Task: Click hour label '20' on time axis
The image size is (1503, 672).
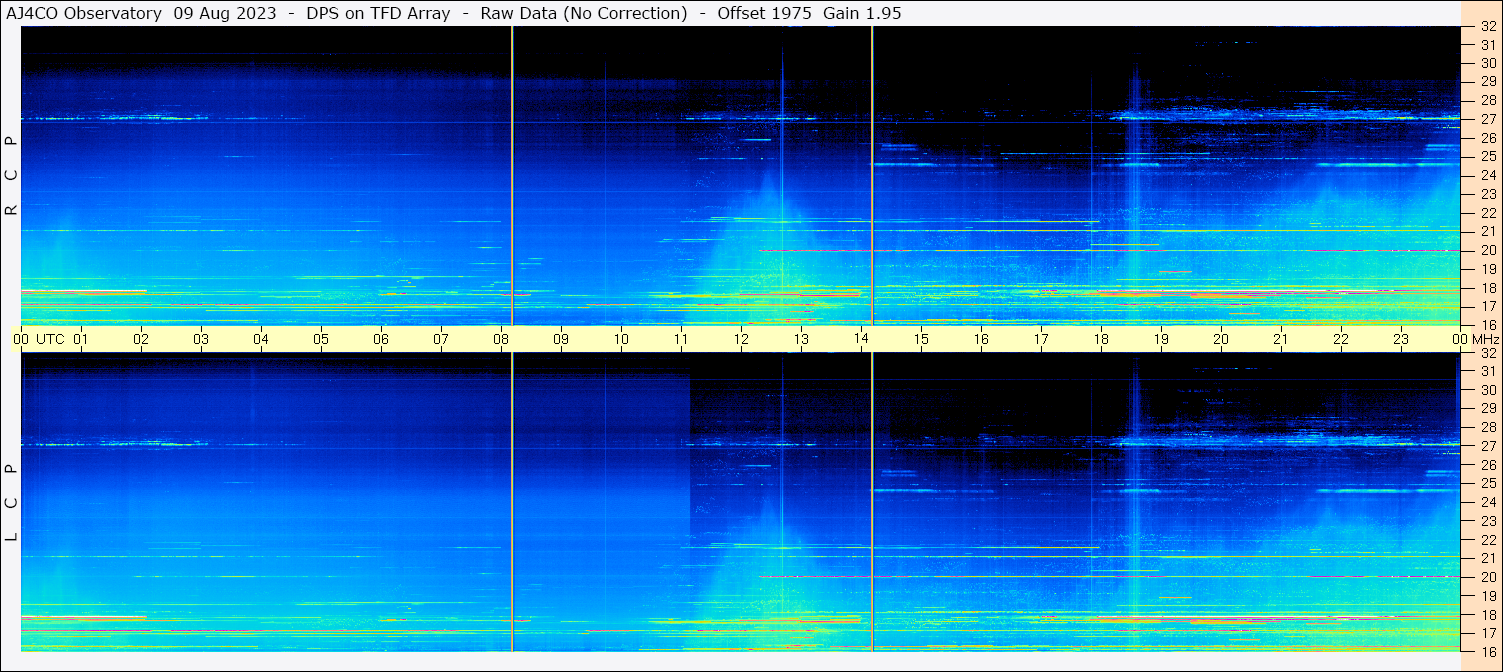Action: pos(1221,339)
